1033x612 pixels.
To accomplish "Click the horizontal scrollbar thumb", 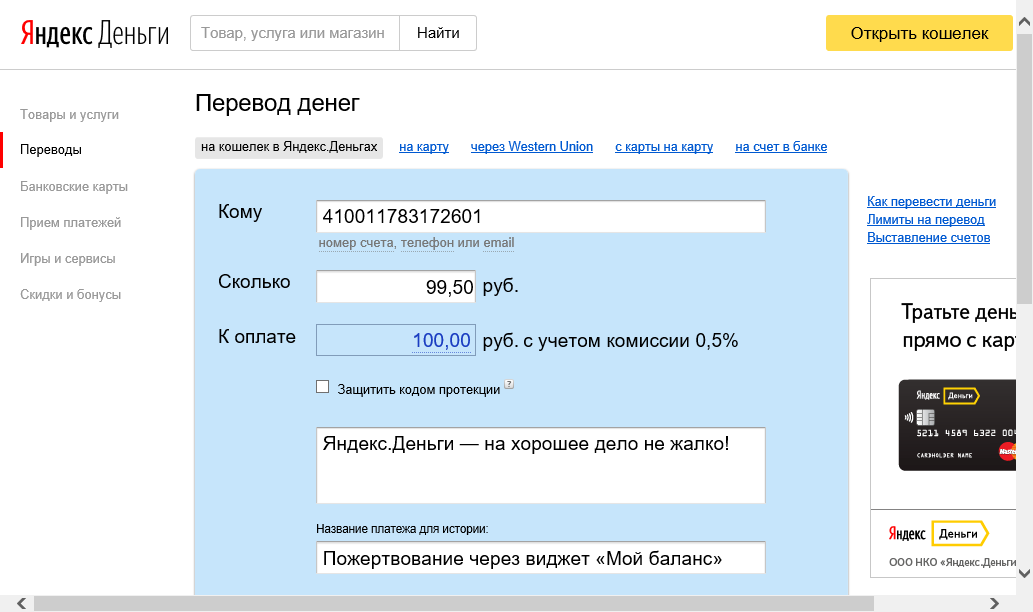I will click(454, 603).
